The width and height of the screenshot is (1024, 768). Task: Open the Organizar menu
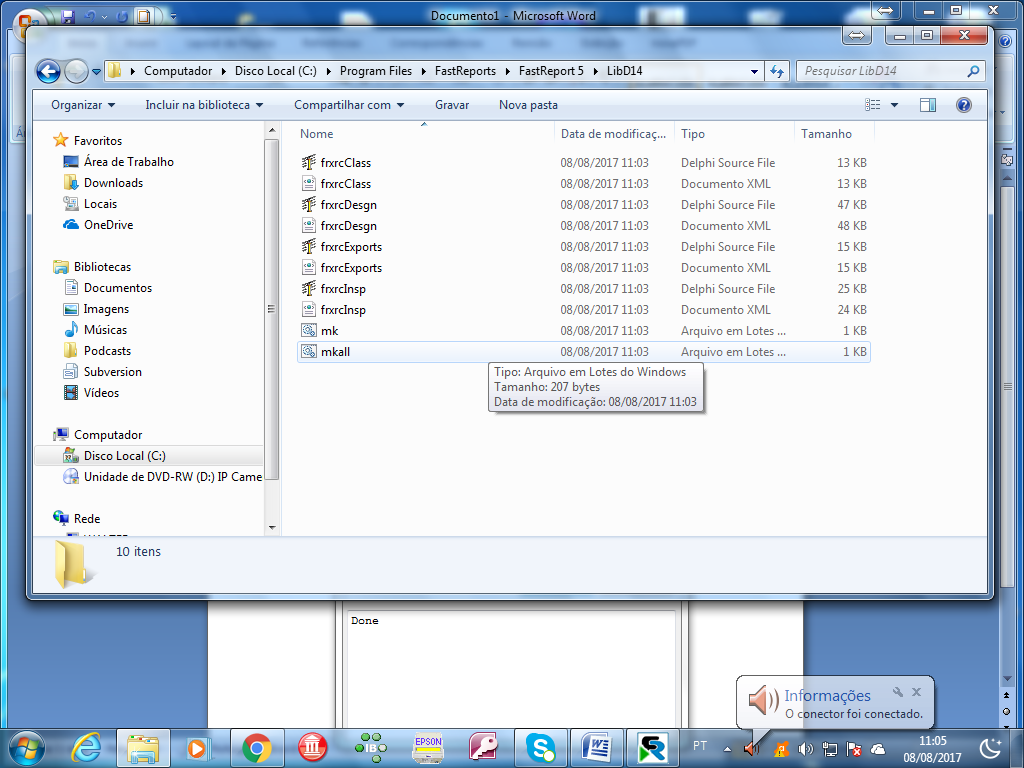(x=83, y=104)
